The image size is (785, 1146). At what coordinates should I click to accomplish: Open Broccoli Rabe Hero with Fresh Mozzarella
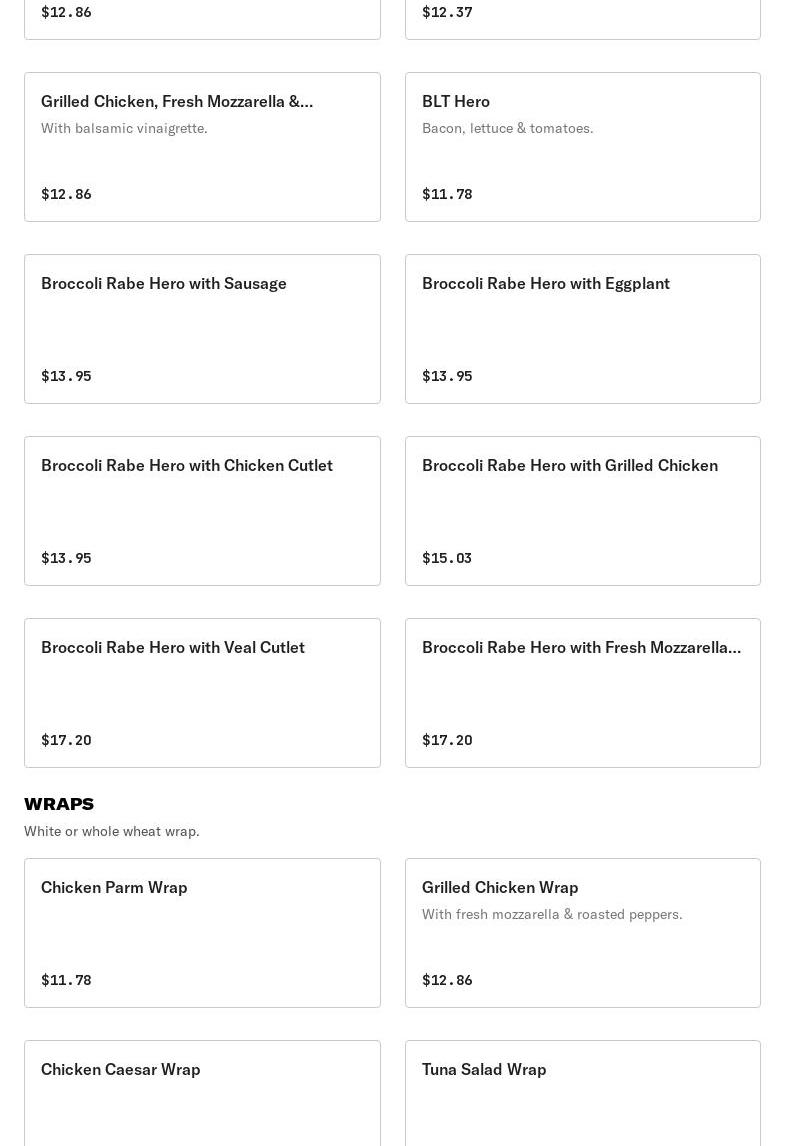click(x=582, y=693)
